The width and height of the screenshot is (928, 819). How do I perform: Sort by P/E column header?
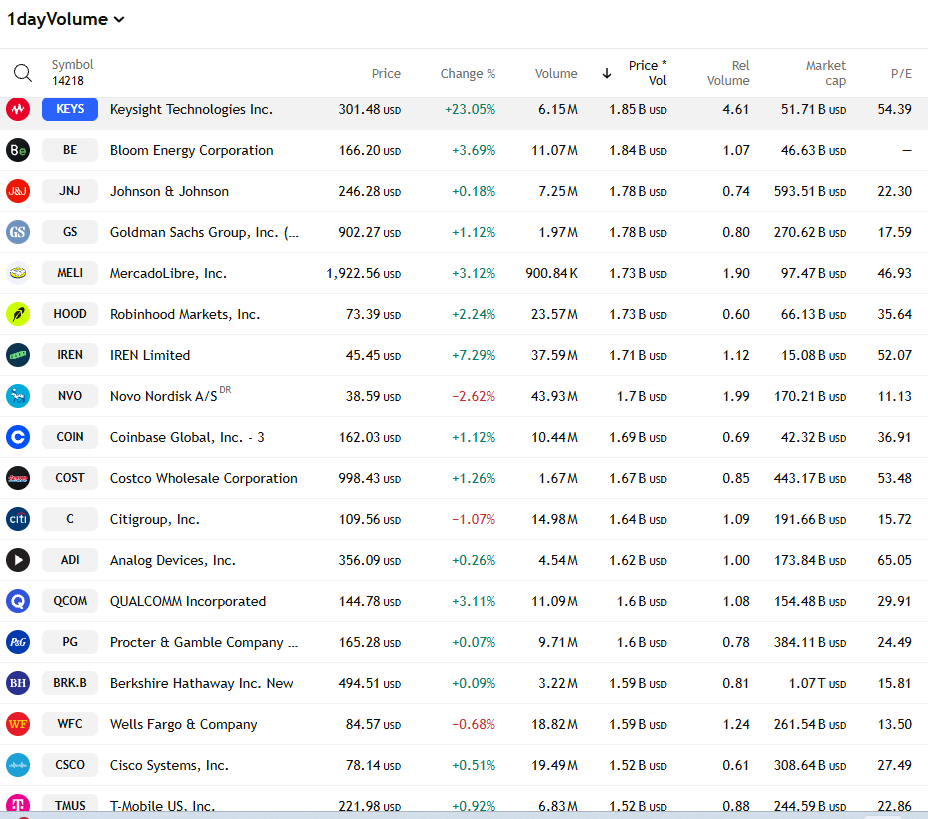pyautogui.click(x=901, y=73)
